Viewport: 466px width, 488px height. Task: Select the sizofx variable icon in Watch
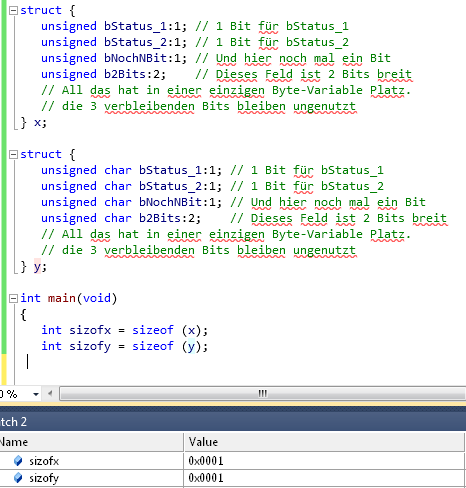(x=18, y=461)
